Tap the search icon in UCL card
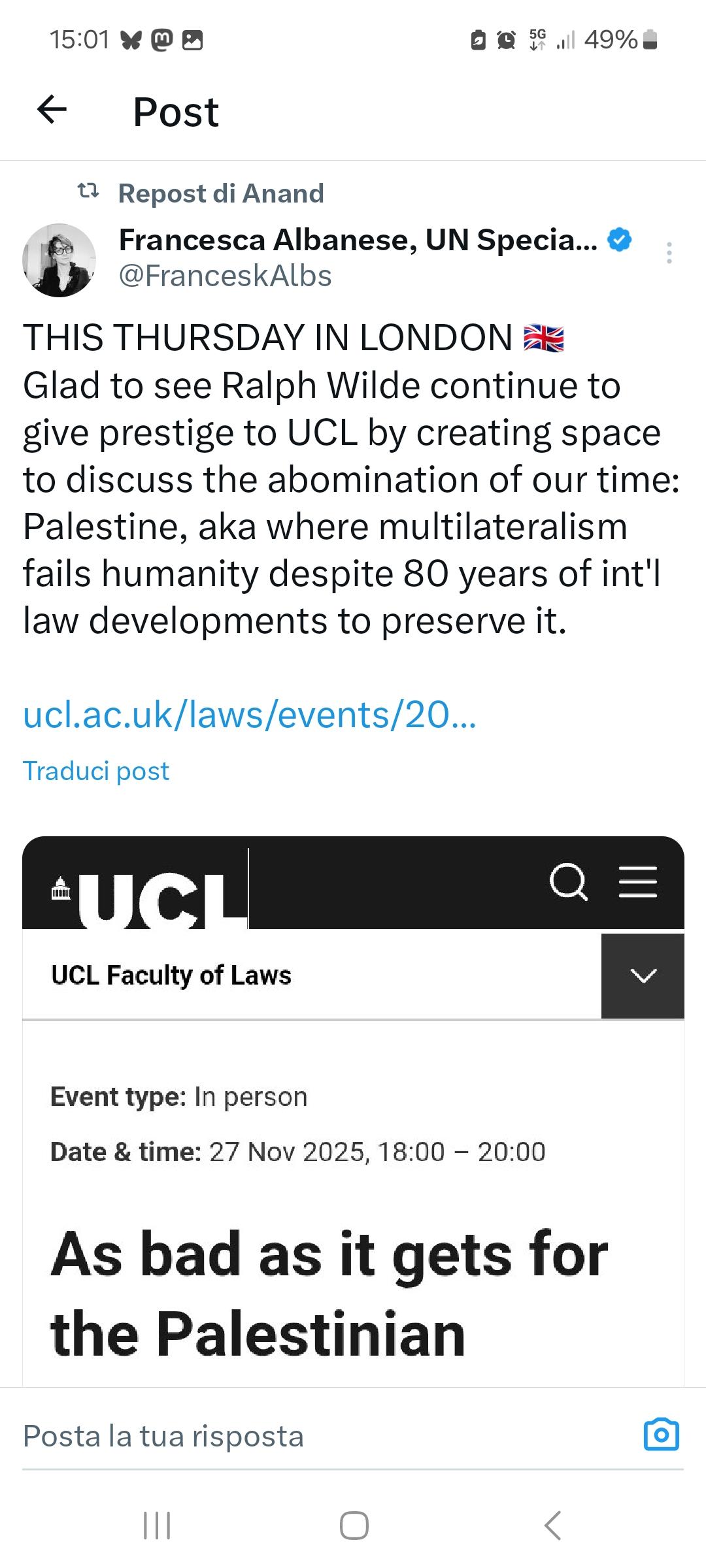This screenshot has width=706, height=1568. point(568,882)
